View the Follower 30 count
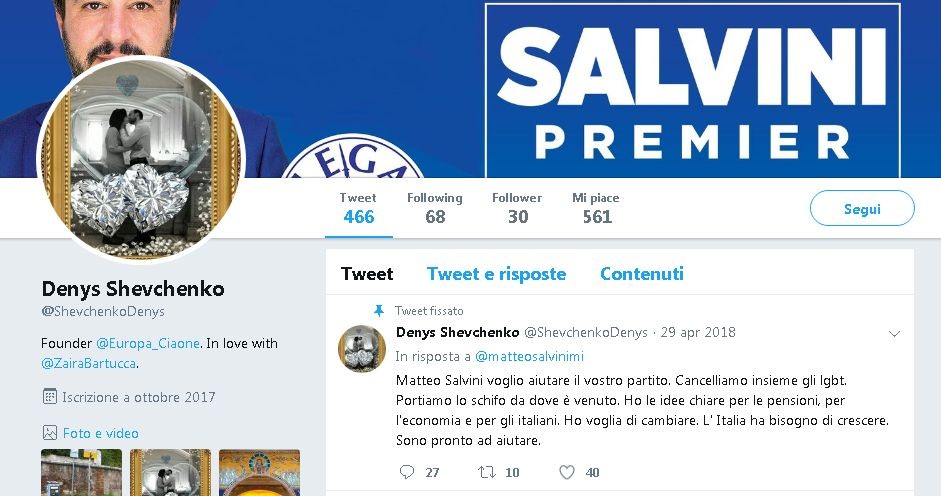Image resolution: width=941 pixels, height=496 pixels. click(x=517, y=208)
